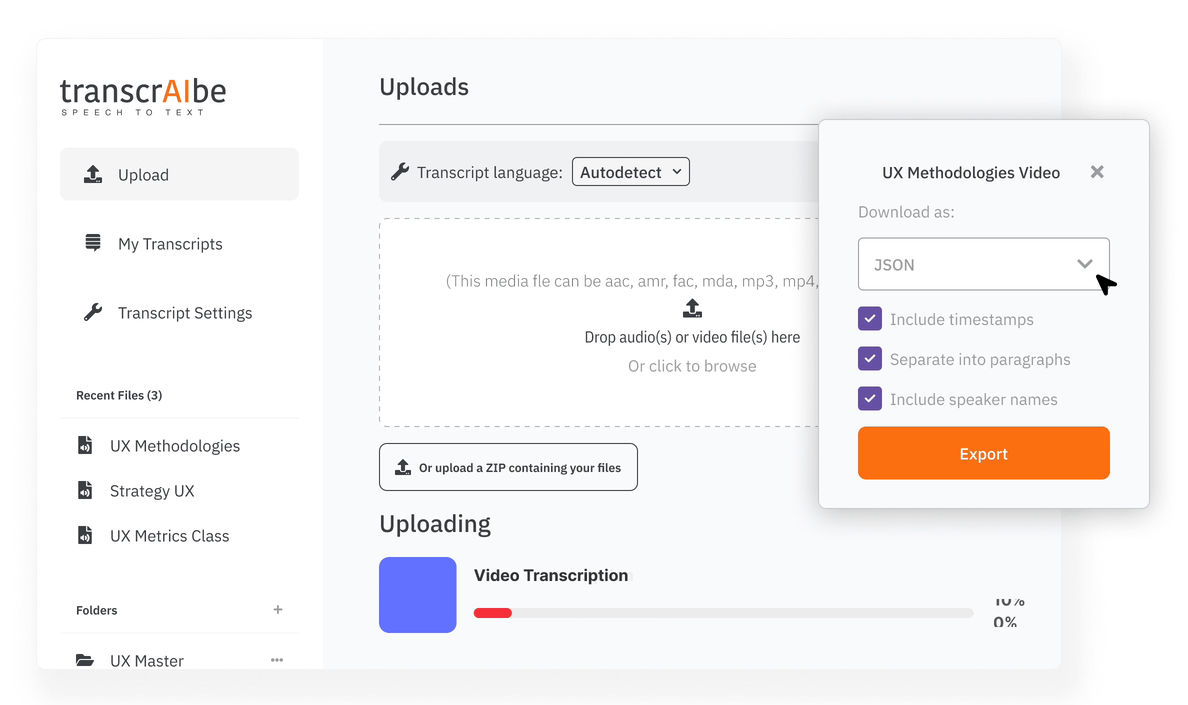
Task: Click the Strategy UX file icon
Action: (x=86, y=490)
